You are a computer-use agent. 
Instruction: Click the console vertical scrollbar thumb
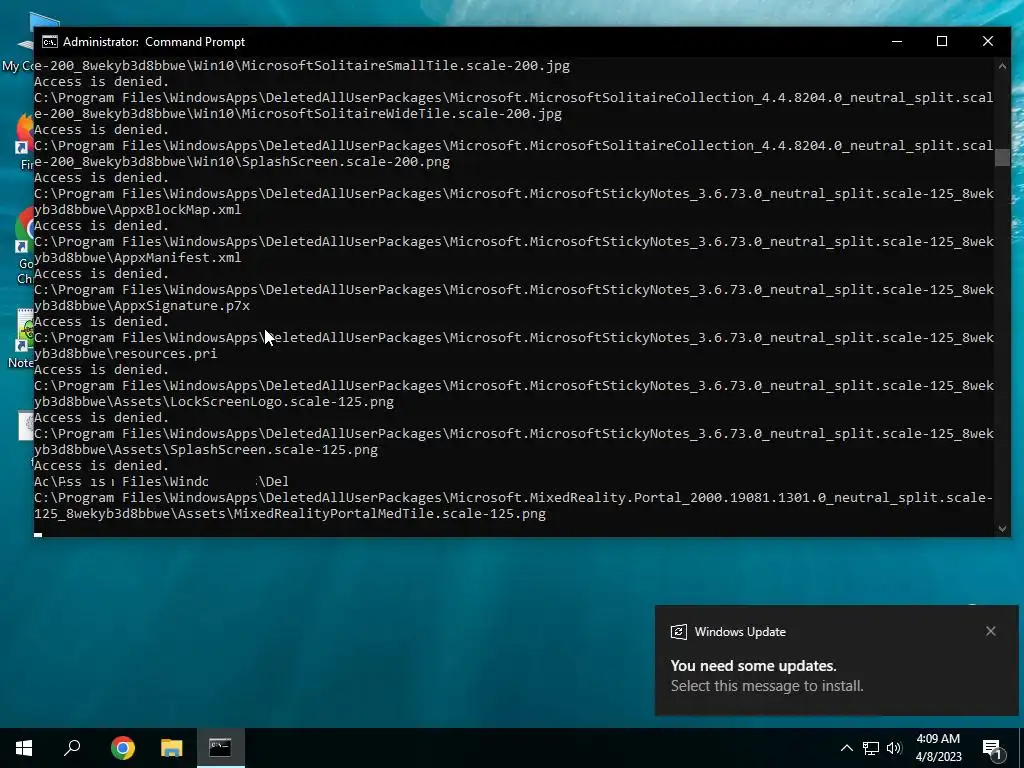pyautogui.click(x=1002, y=157)
